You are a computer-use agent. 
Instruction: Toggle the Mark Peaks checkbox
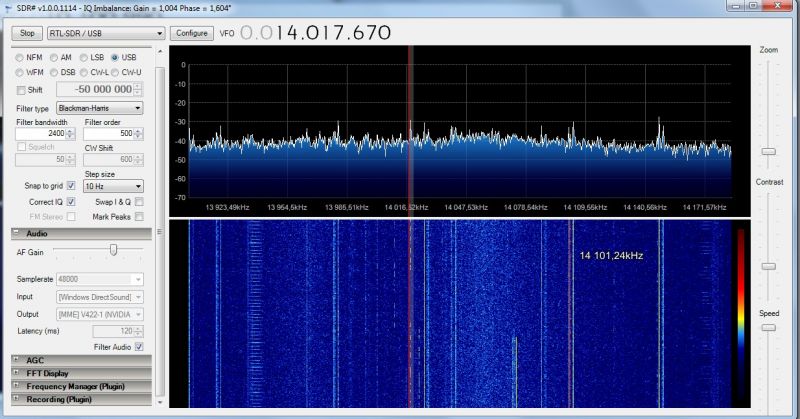[139, 217]
